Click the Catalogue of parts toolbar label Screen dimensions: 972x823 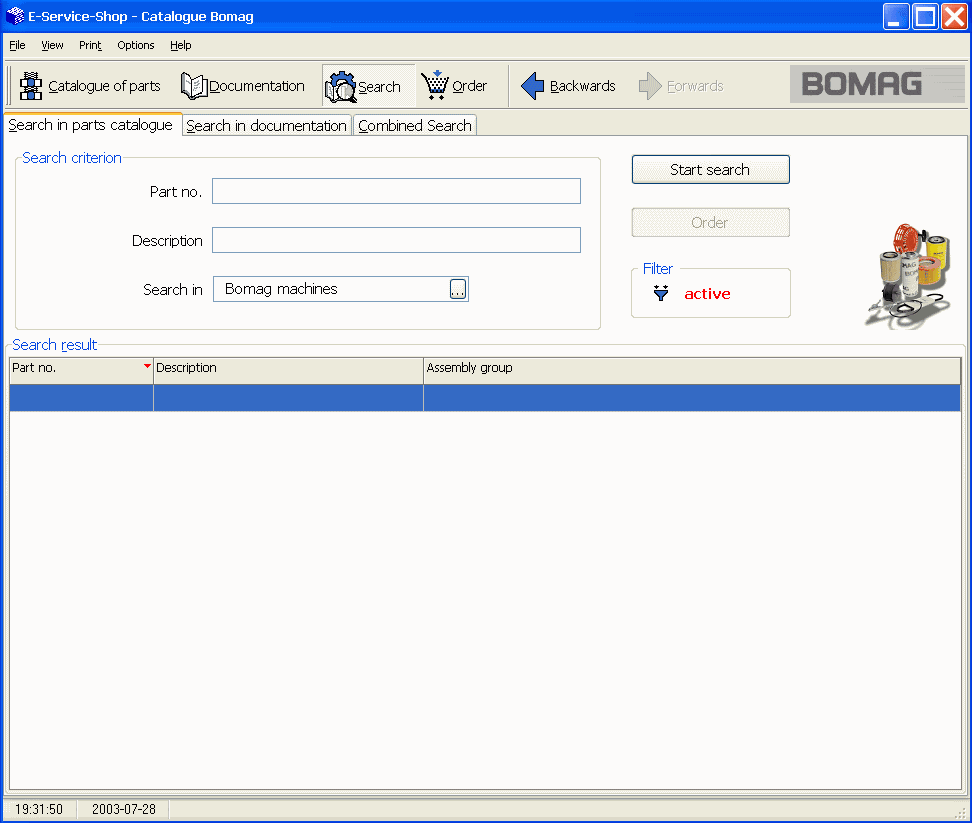[104, 86]
